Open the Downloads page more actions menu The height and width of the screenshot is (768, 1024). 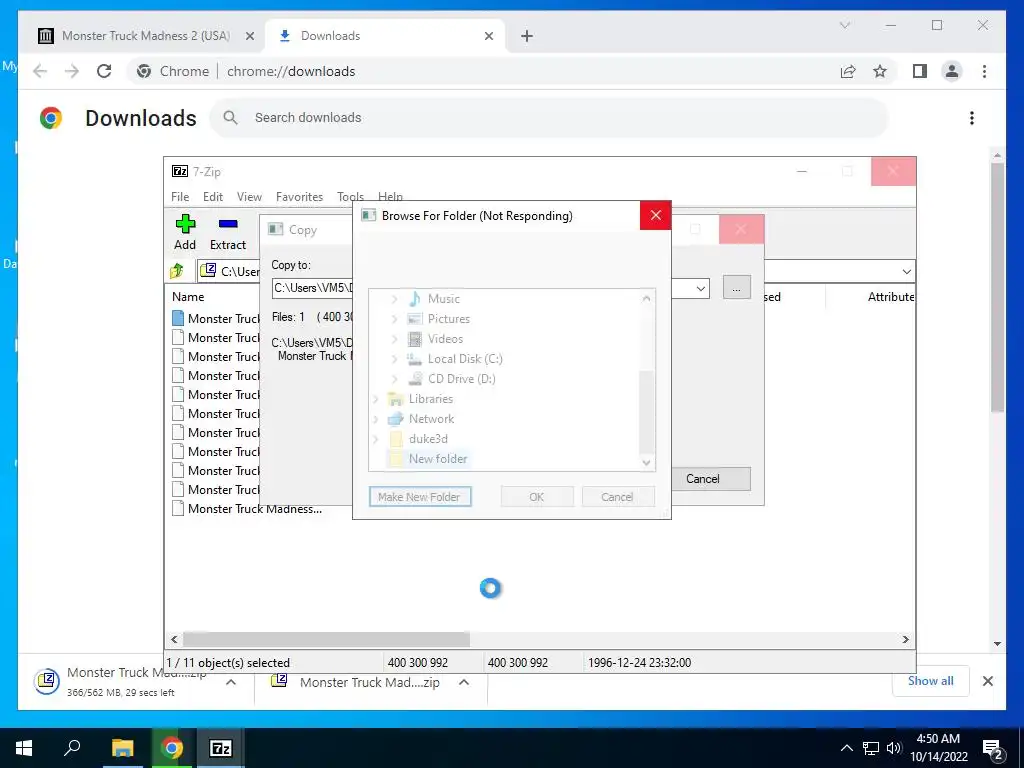972,118
